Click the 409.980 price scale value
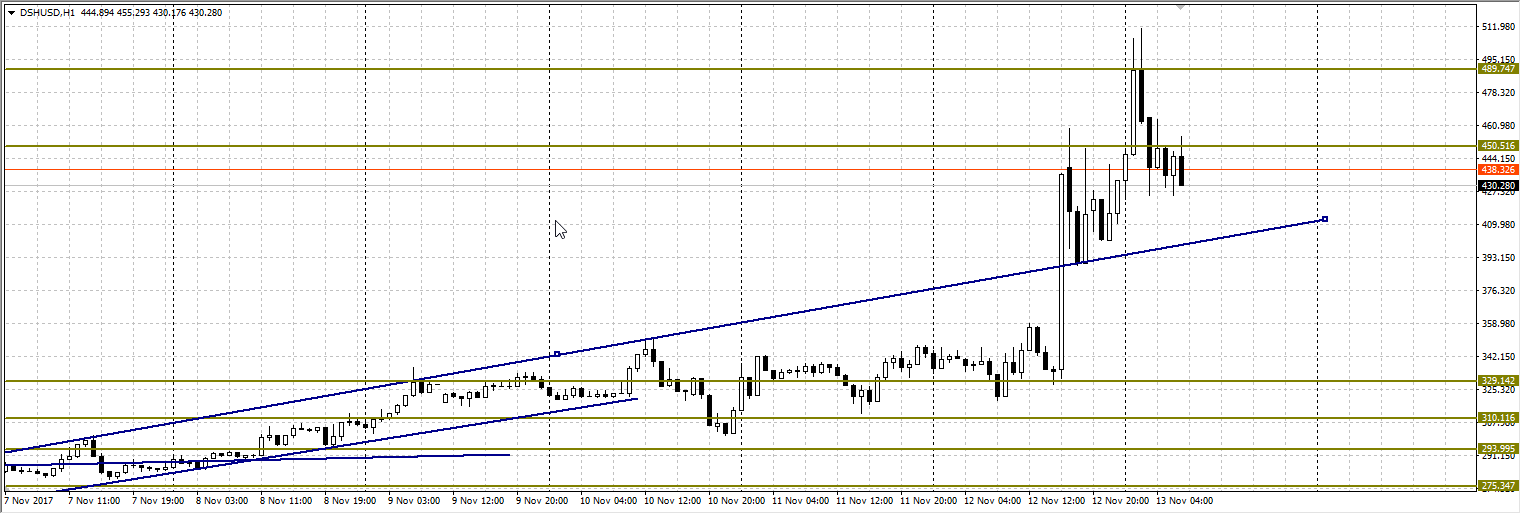 coord(1496,225)
